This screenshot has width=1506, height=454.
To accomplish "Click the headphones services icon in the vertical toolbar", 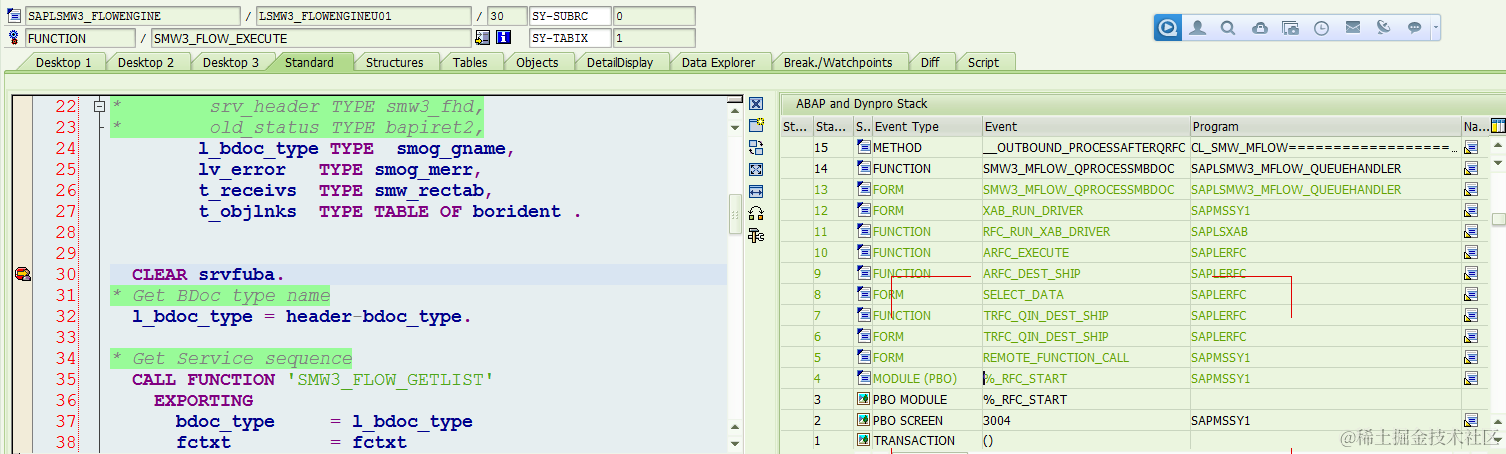I will [756, 214].
